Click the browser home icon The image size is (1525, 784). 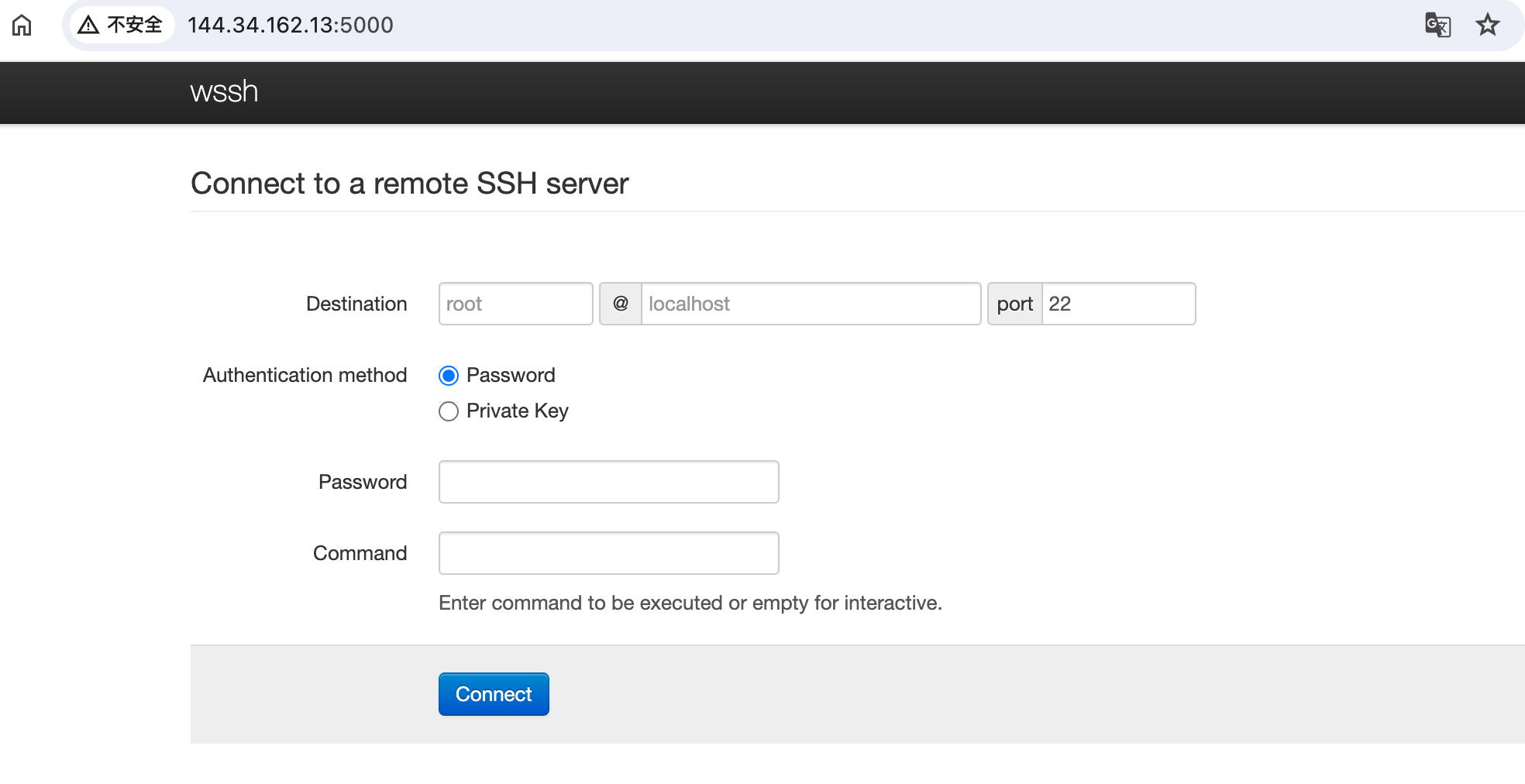click(x=22, y=26)
